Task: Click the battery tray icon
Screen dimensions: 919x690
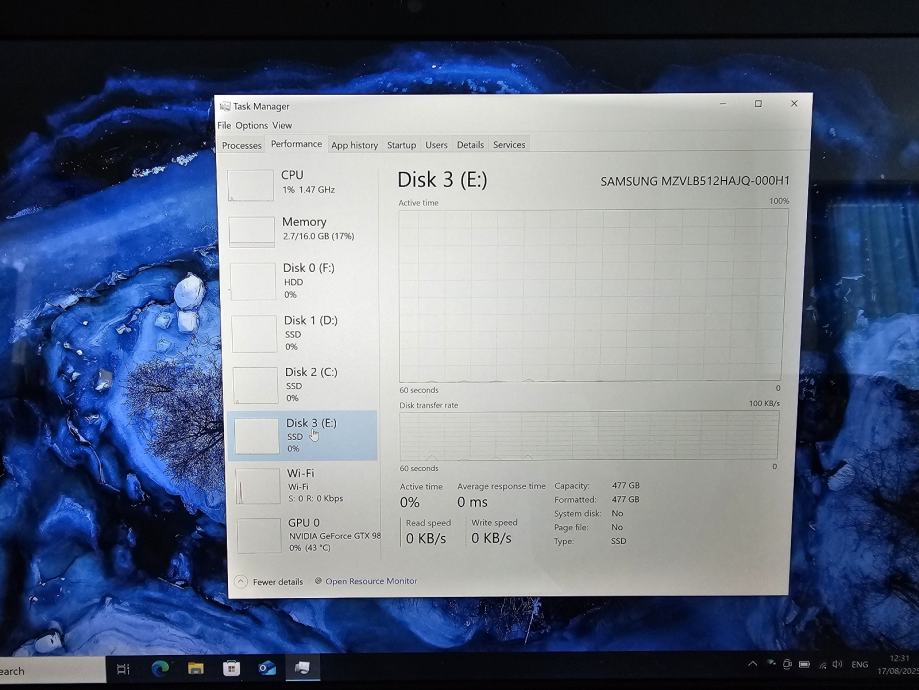Action: tap(805, 665)
